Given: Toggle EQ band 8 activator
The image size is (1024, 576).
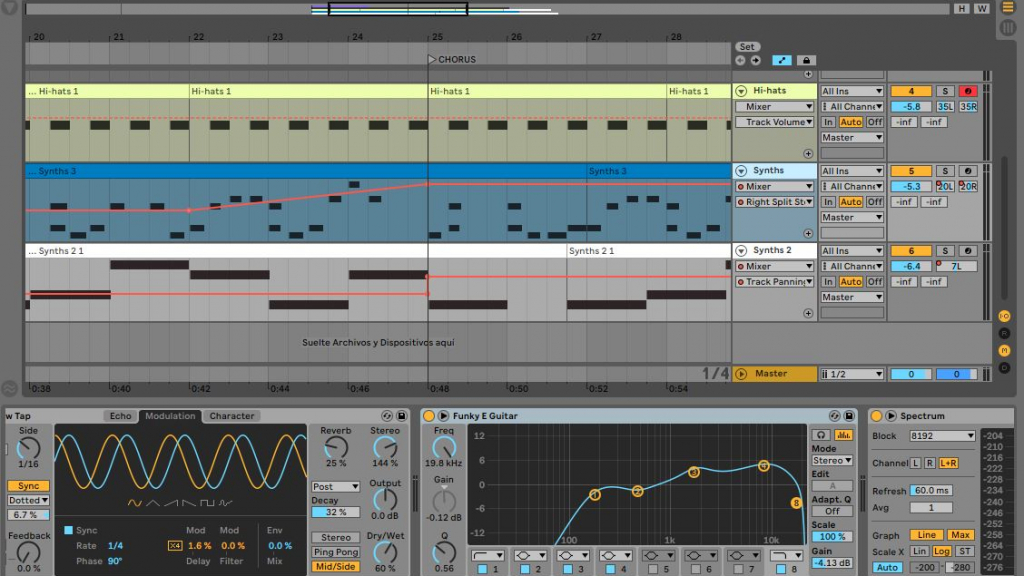Looking at the screenshot, I should 780,569.
